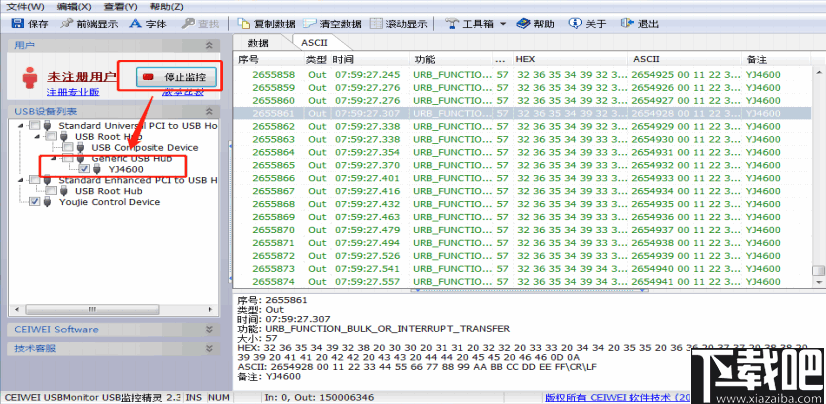
Task: Click the 关于 about info icon
Action: [575, 24]
